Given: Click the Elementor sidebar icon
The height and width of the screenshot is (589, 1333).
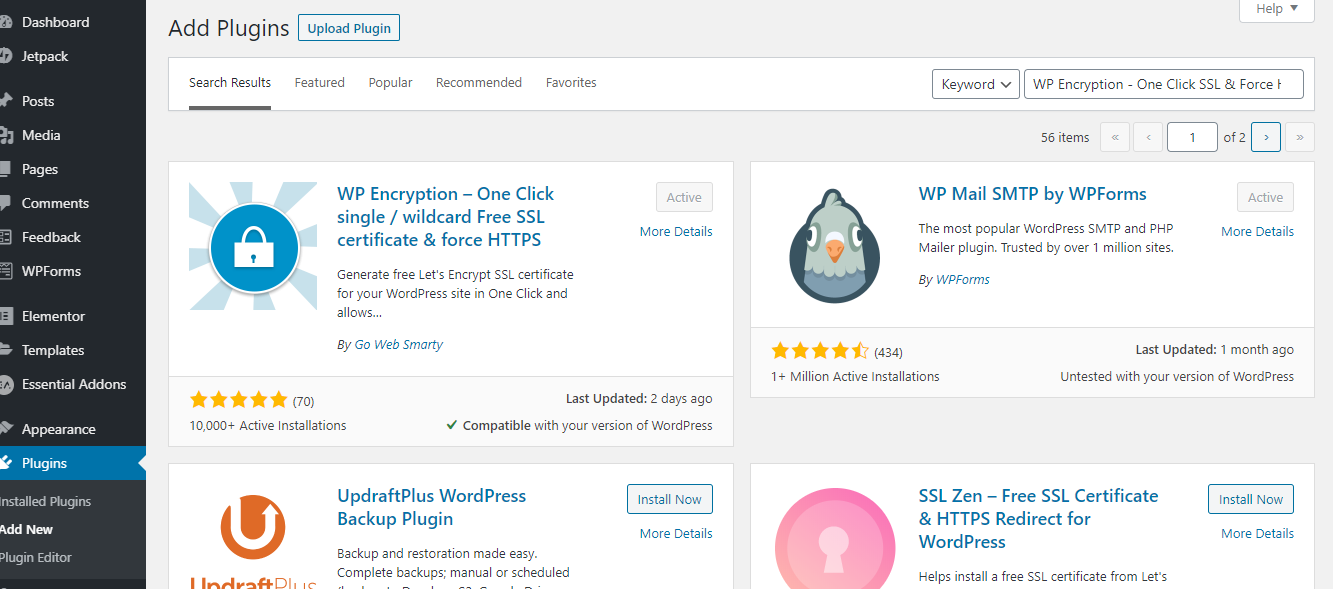Looking at the screenshot, I should pyautogui.click(x=5, y=316).
